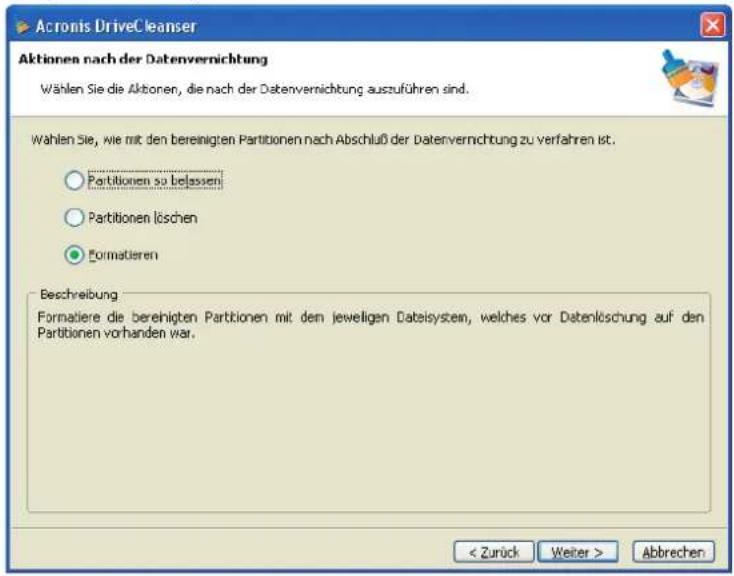734x576 pixels.
Task: Click heading 'Aktionen nach der Datenvernichtung'
Action: [x=143, y=59]
